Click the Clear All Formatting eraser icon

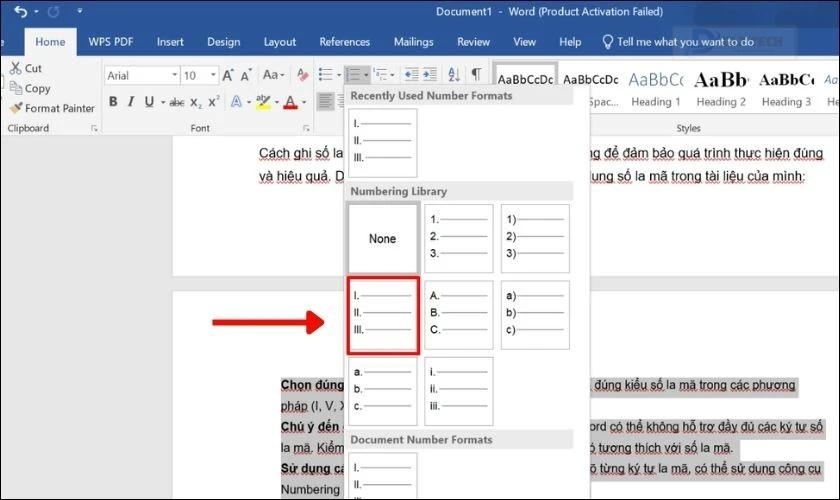pos(303,74)
